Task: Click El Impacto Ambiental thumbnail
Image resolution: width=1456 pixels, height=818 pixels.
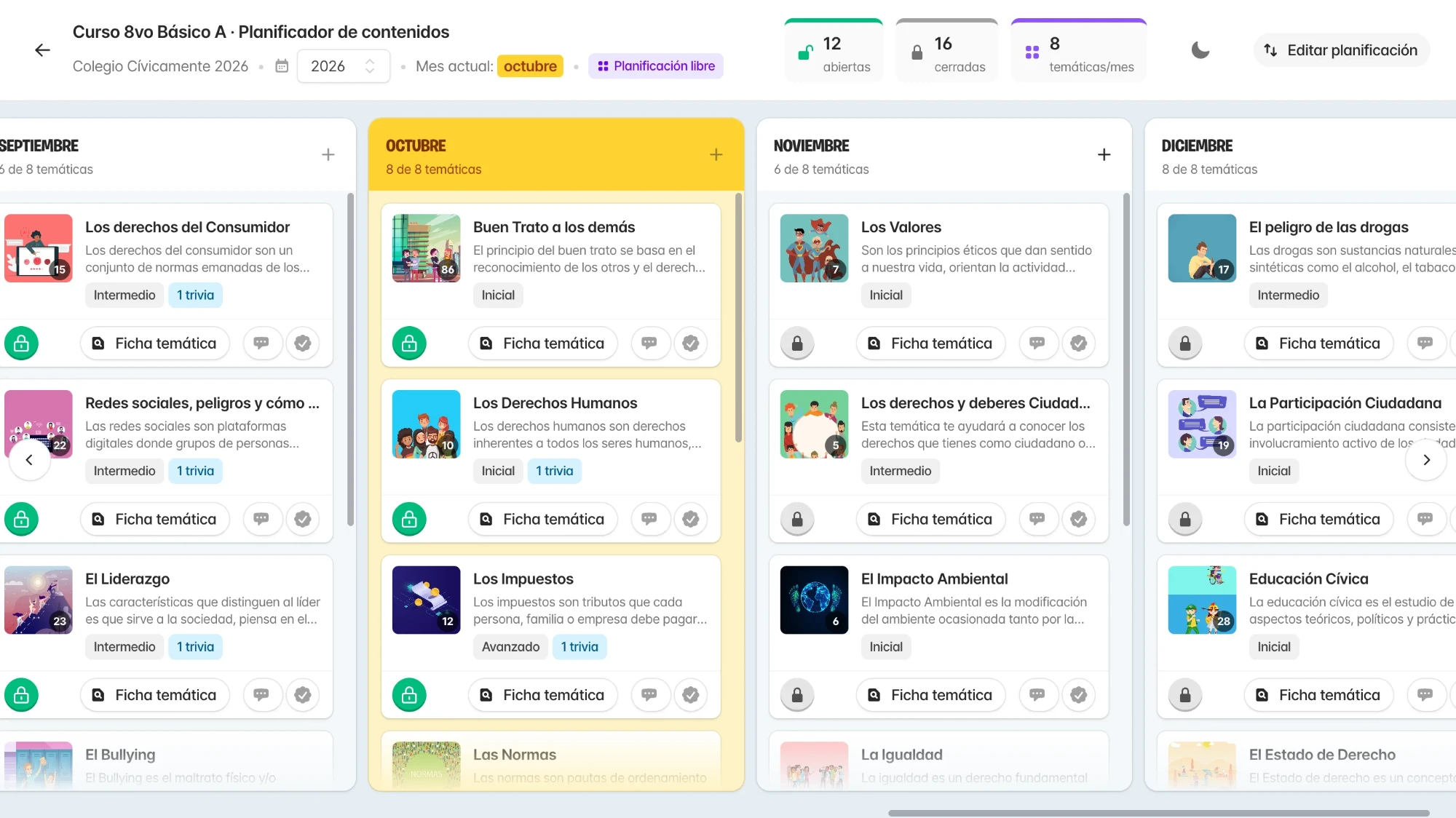Action: coord(815,600)
